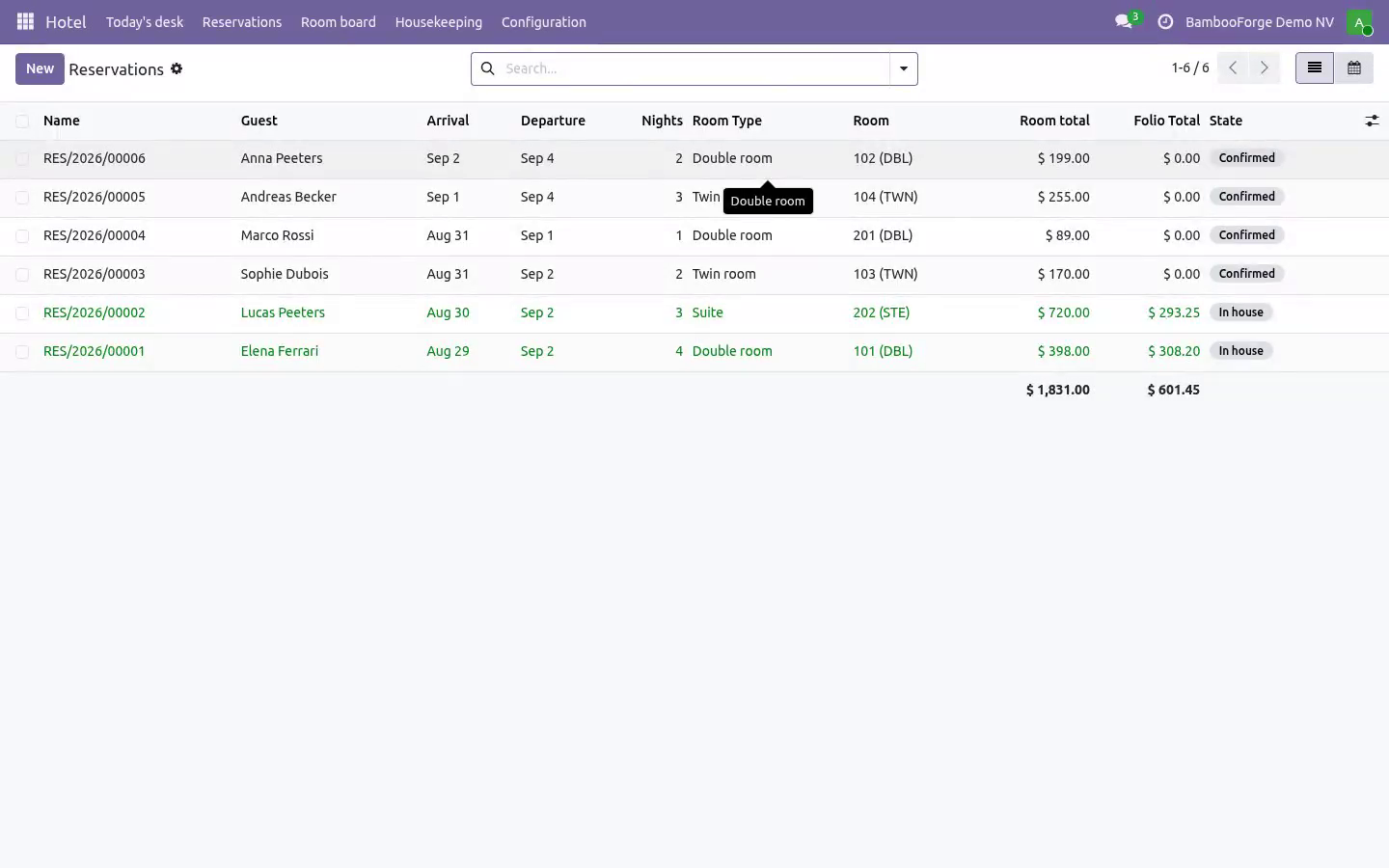Open the Configuration menu

coord(543,21)
